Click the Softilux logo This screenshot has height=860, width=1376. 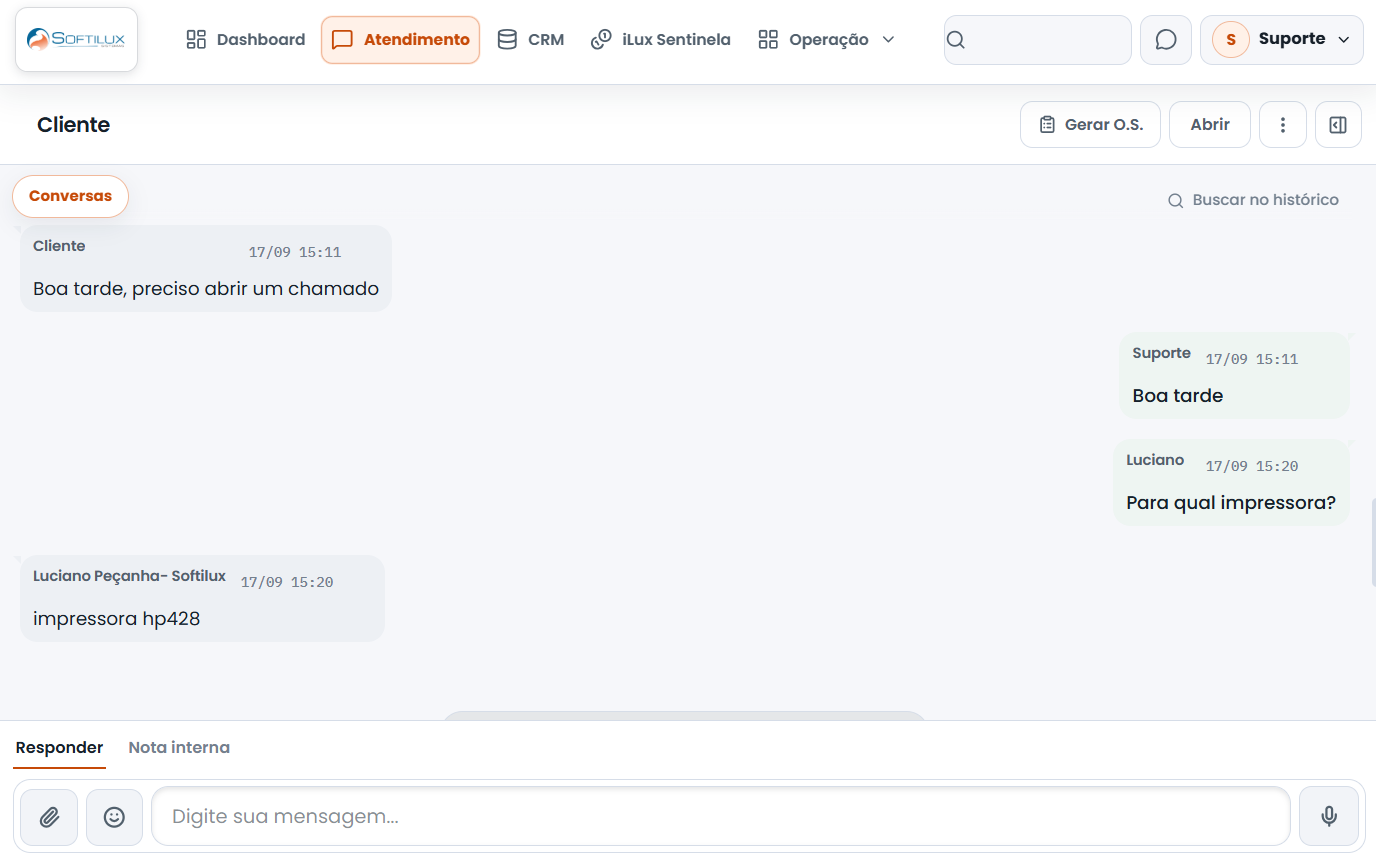point(76,40)
